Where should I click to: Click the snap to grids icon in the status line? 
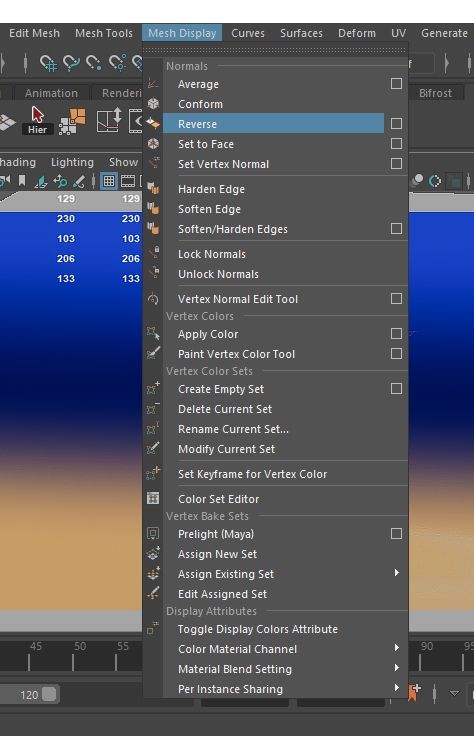click(x=48, y=63)
